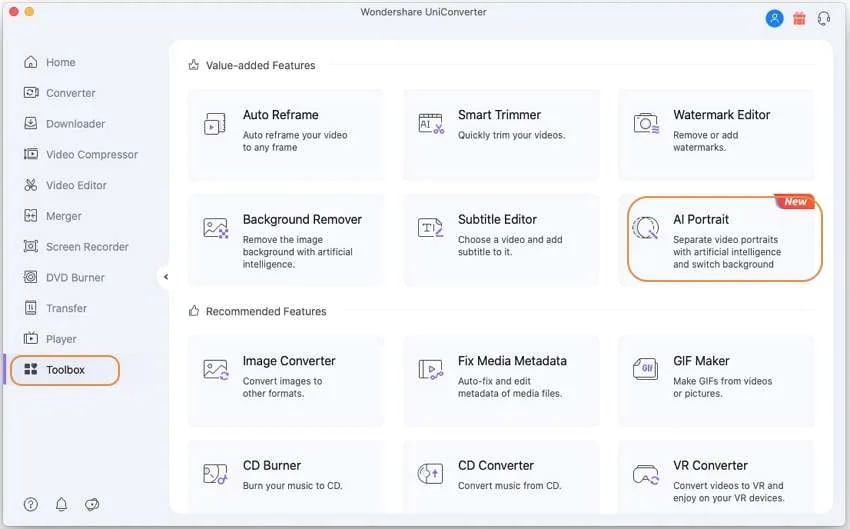The image size is (850, 529).
Task: Click the Subtitle Editor text icon
Action: [430, 228]
